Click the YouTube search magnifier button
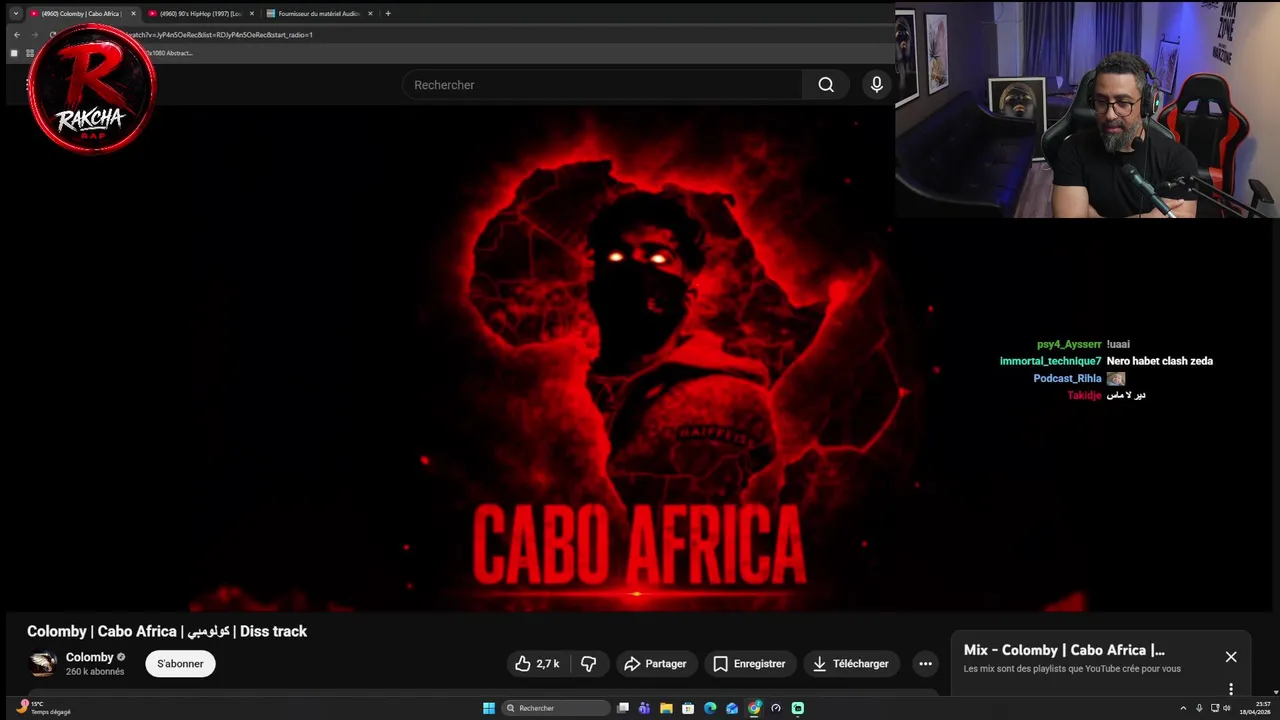Viewport: 1280px width, 720px height. [826, 85]
